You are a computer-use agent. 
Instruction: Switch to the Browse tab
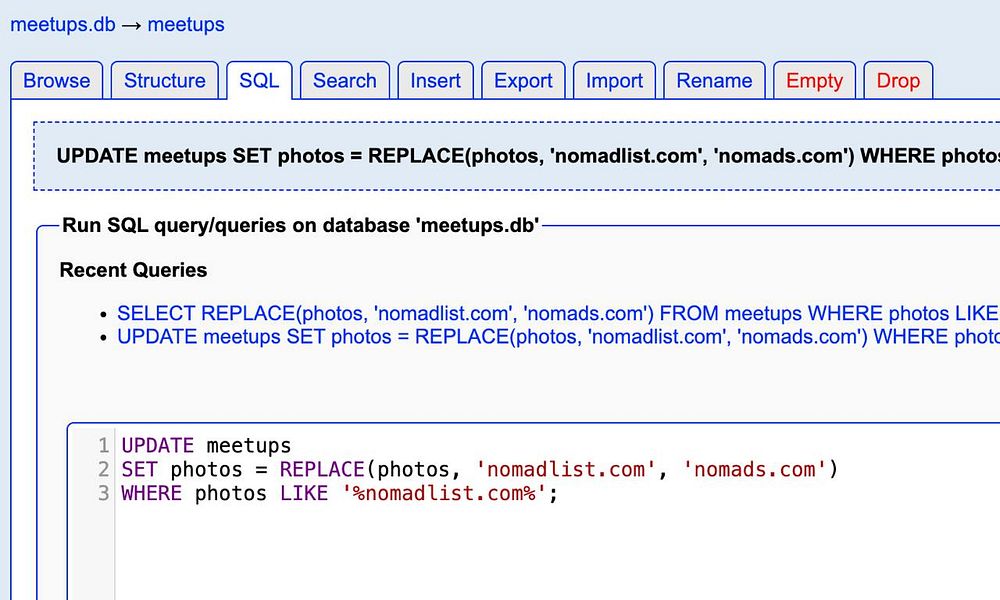point(57,81)
